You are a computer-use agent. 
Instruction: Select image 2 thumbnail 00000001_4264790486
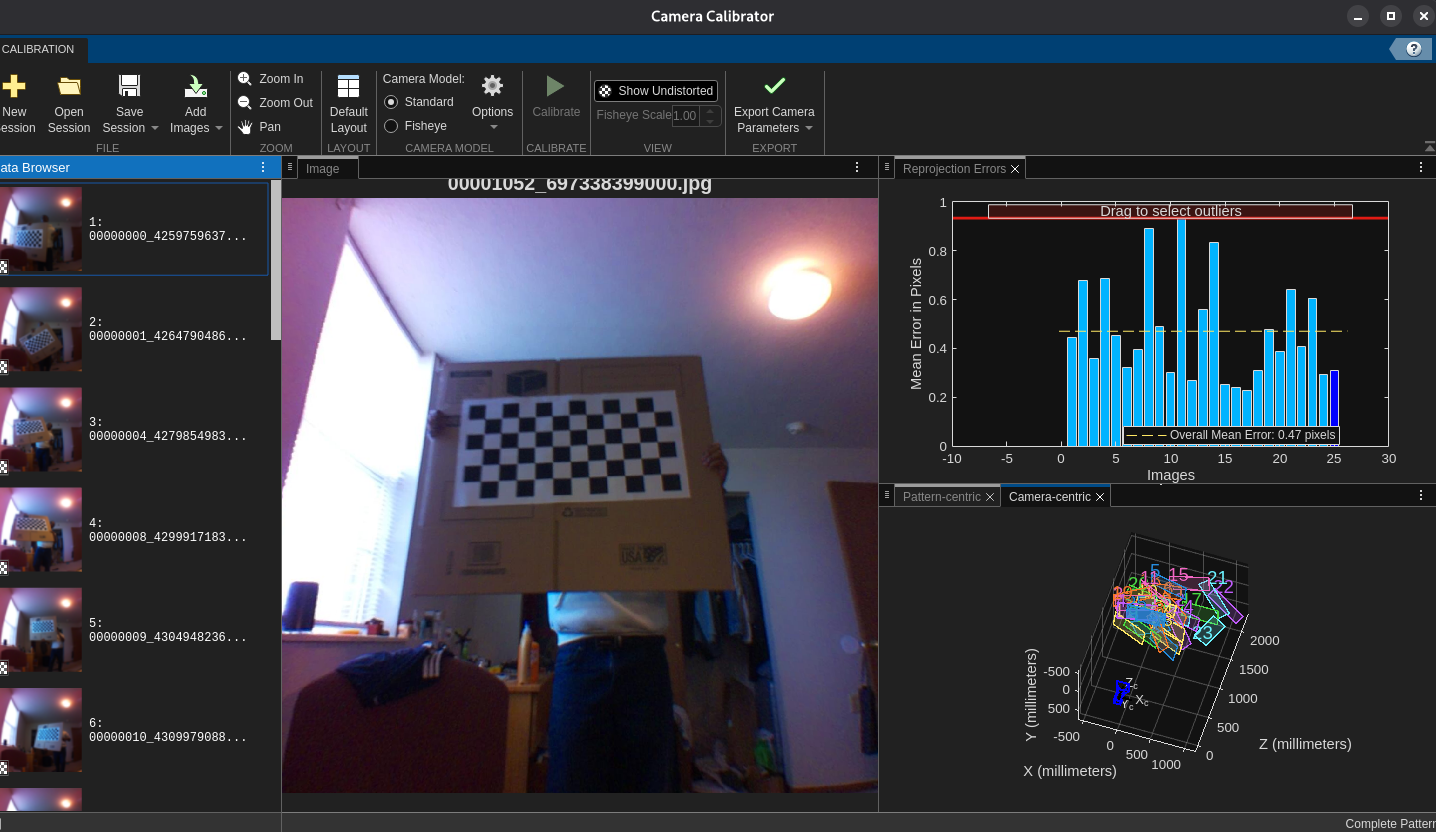click(41, 330)
